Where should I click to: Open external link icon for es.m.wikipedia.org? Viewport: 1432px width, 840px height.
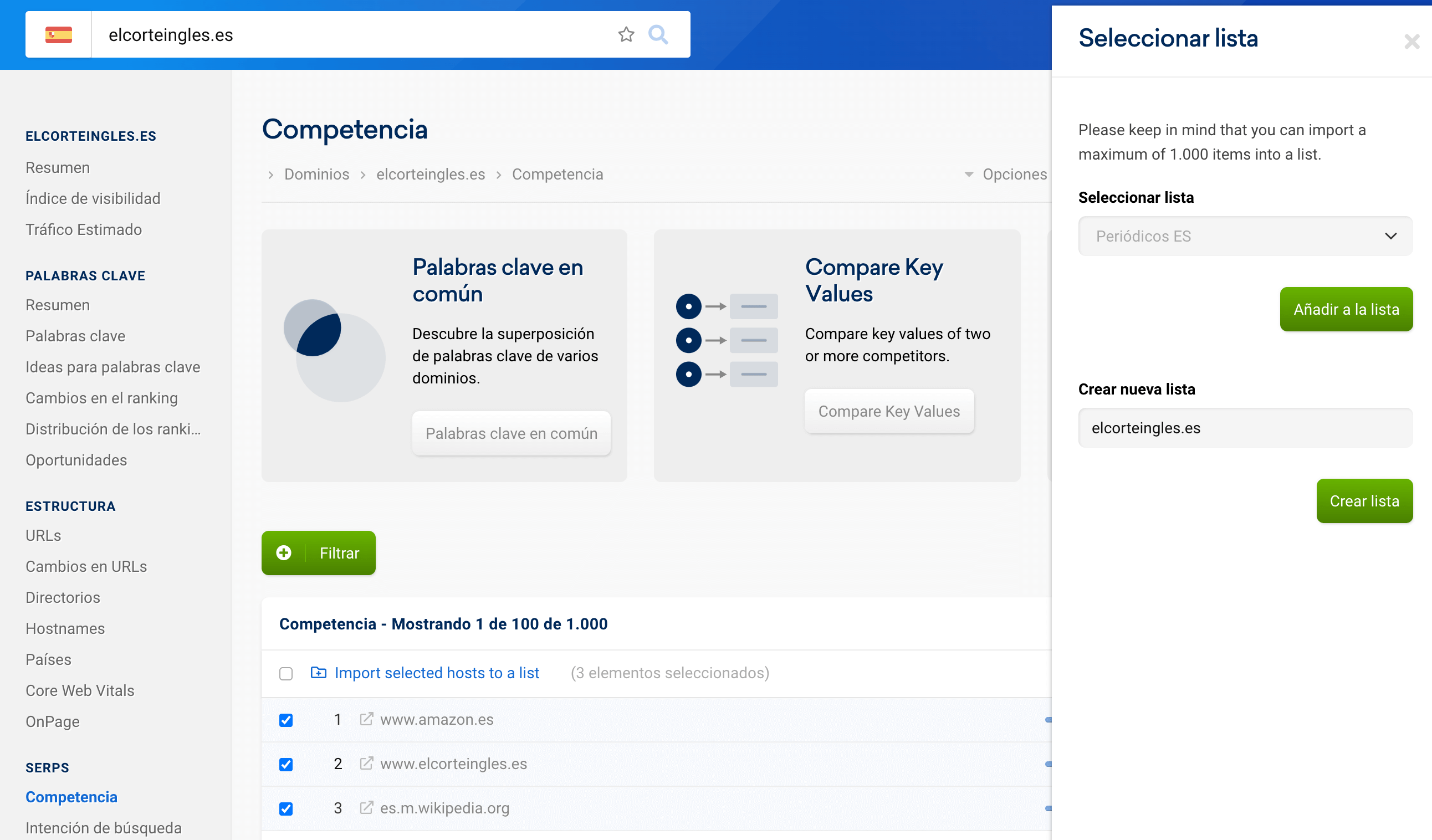[x=366, y=808]
